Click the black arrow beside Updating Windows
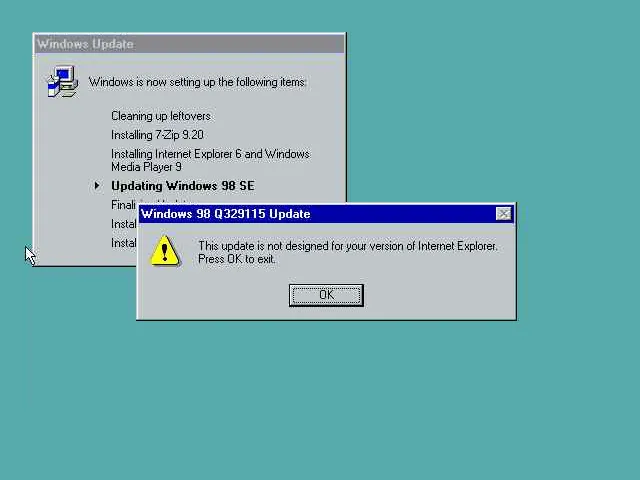This screenshot has width=640, height=480. click(x=97, y=186)
